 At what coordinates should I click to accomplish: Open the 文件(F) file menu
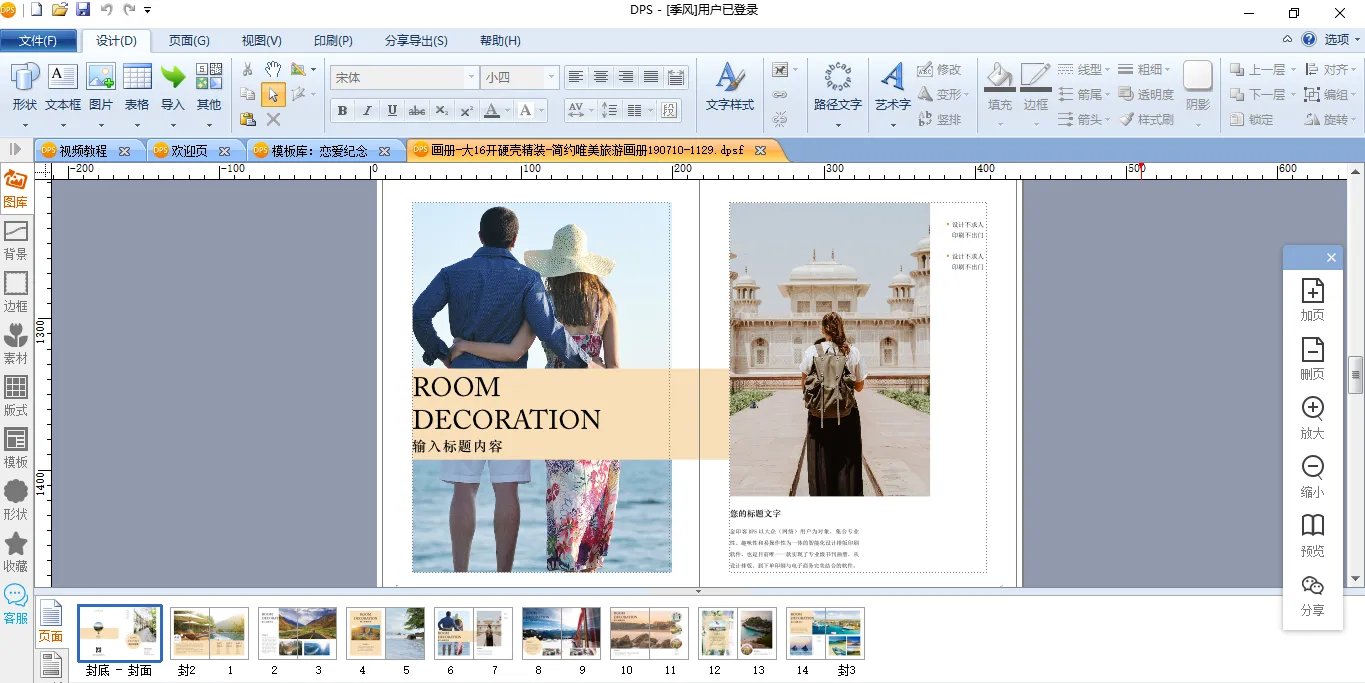(38, 41)
